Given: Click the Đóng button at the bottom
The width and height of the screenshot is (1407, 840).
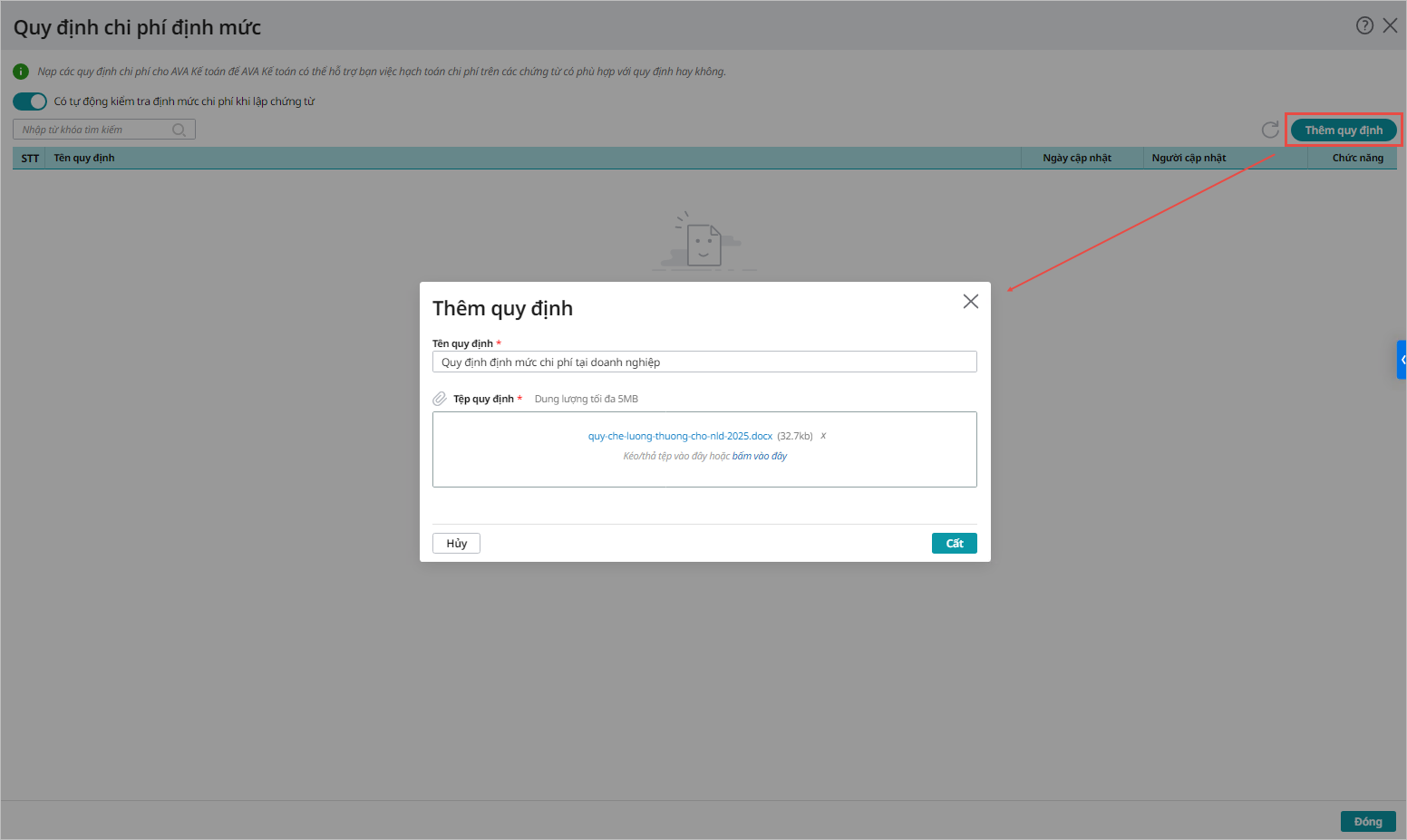Looking at the screenshot, I should (x=1367, y=821).
